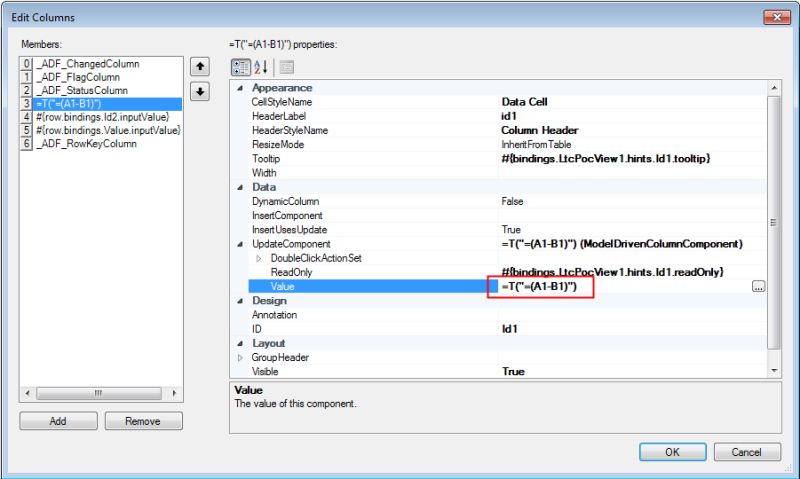Select the HeaderLabel property row
Viewport: 800px width, 479px height.
[508, 116]
